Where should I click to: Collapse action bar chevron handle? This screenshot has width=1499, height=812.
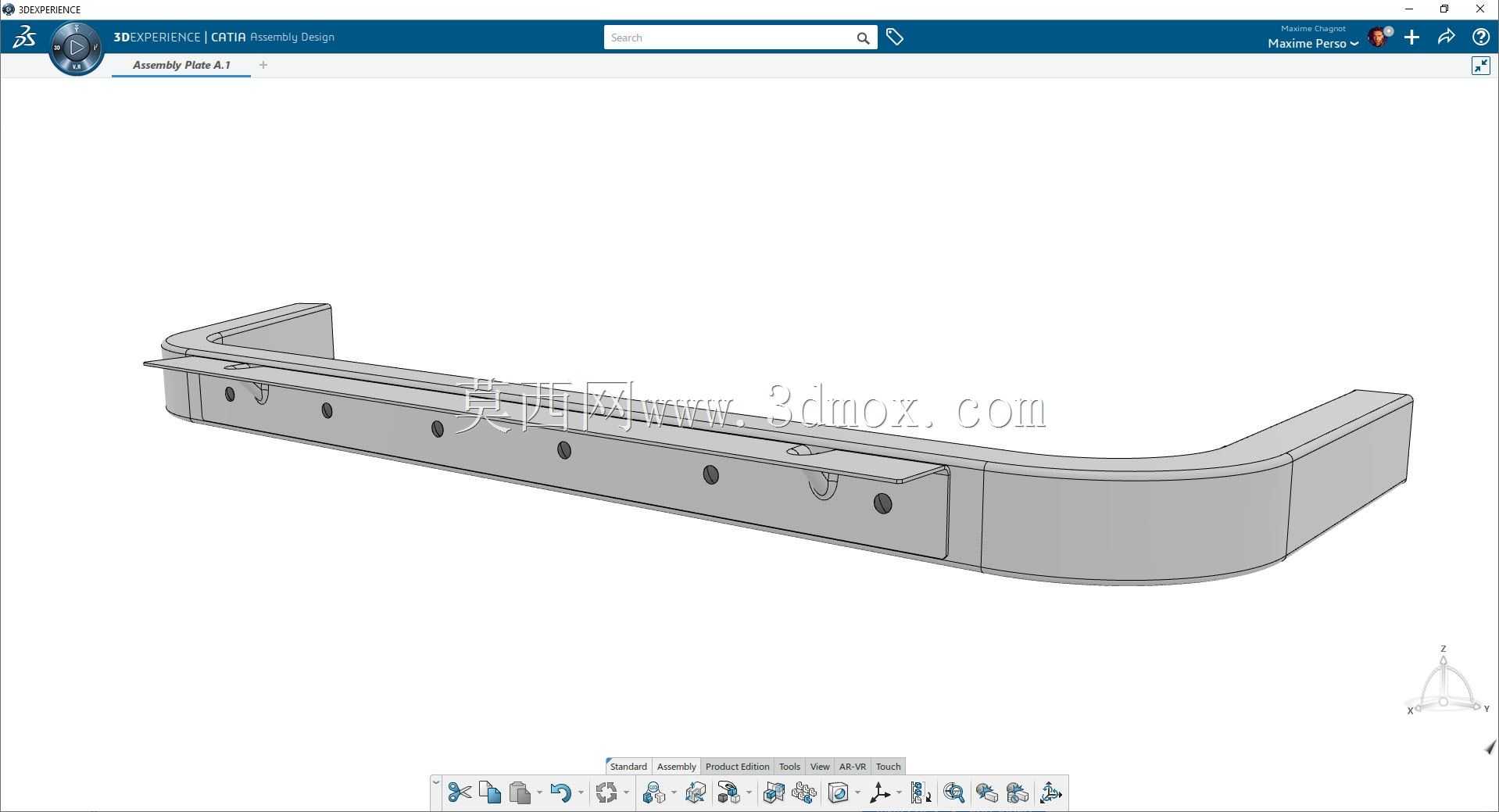pos(436,783)
